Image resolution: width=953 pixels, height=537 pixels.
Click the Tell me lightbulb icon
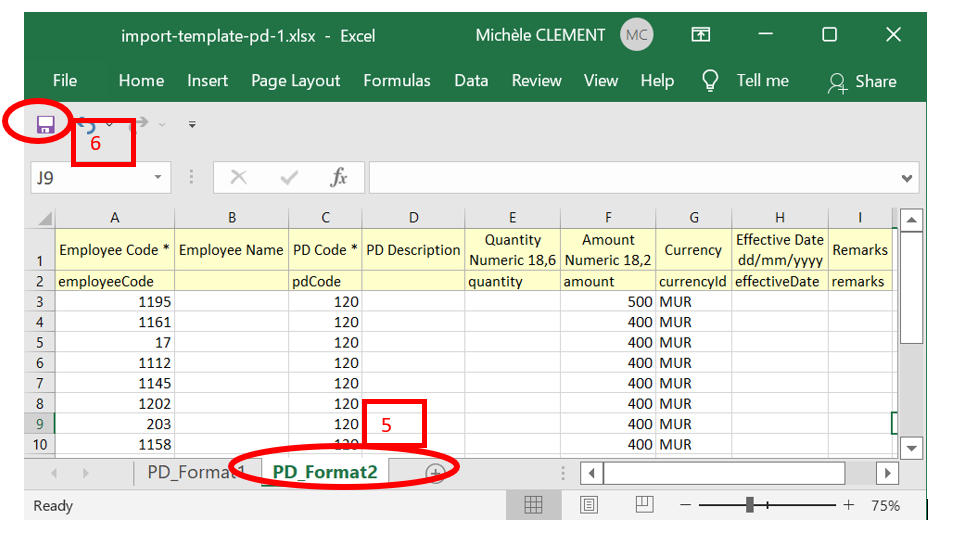click(710, 80)
